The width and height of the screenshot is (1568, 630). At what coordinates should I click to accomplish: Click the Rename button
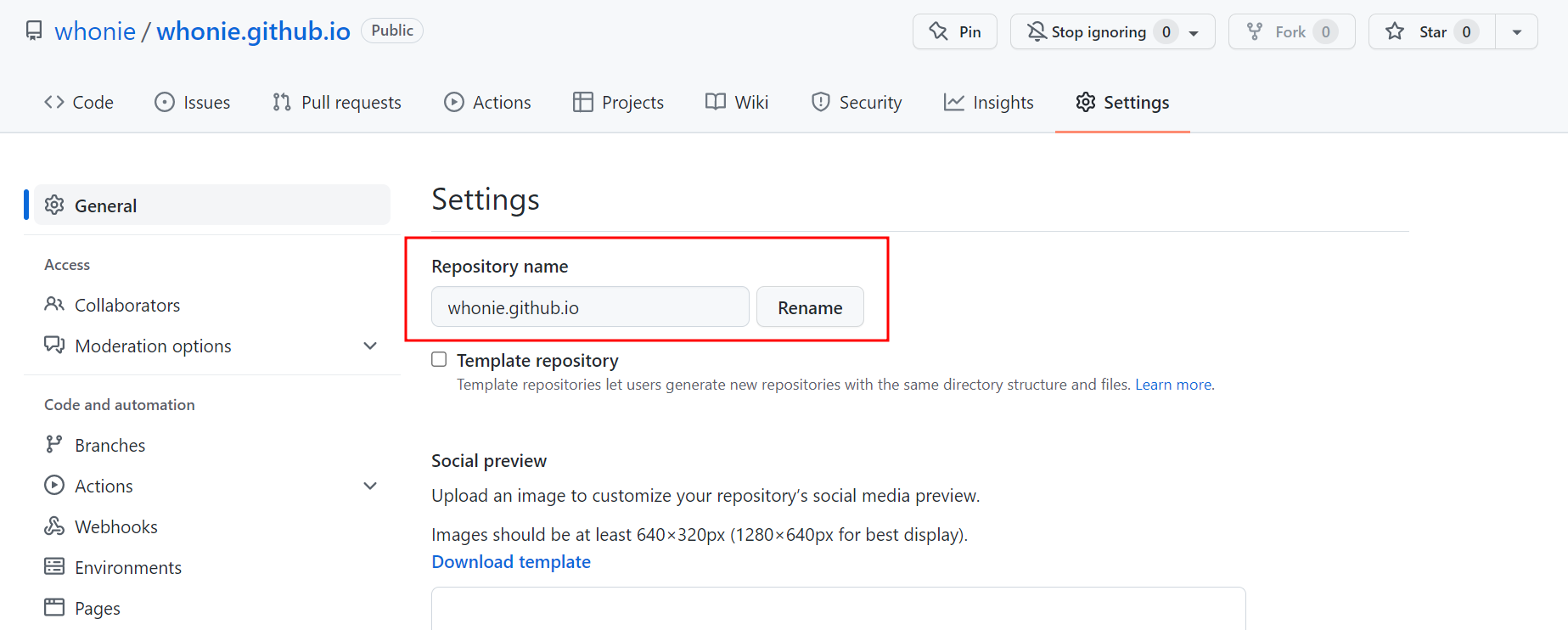pyautogui.click(x=810, y=307)
